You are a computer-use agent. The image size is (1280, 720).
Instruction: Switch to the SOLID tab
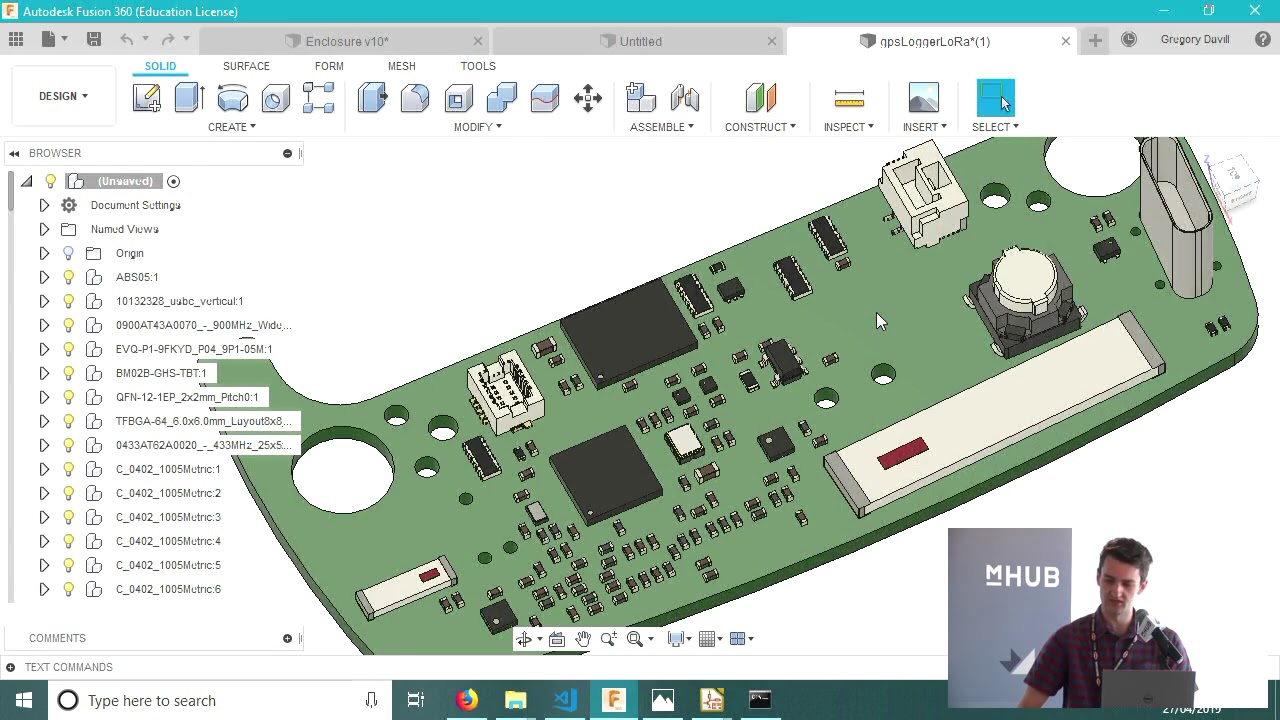(x=160, y=66)
